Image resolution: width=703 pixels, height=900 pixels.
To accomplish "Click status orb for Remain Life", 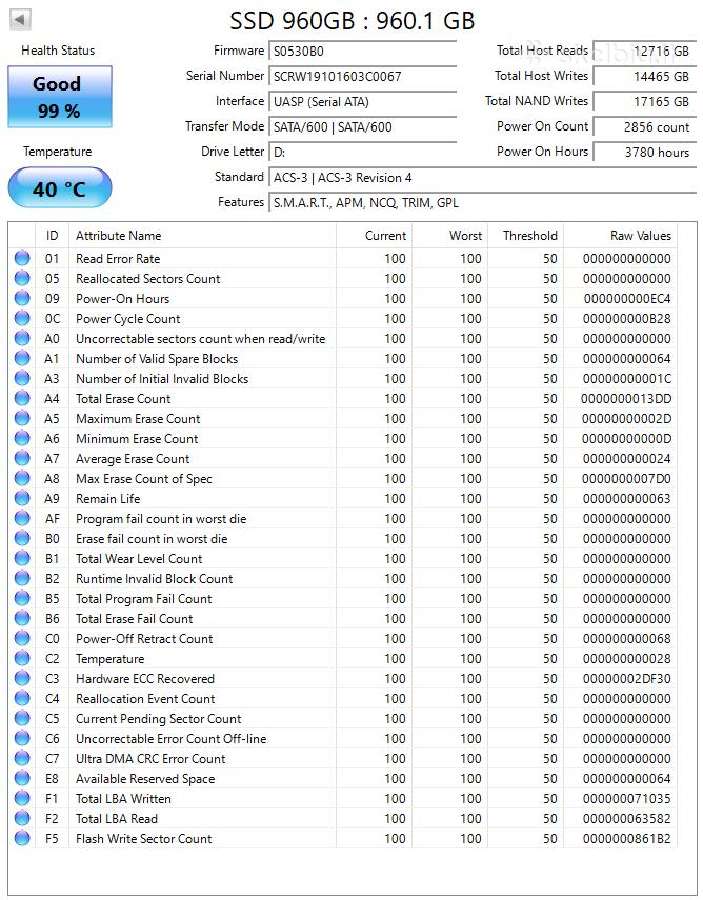I will point(22,498).
